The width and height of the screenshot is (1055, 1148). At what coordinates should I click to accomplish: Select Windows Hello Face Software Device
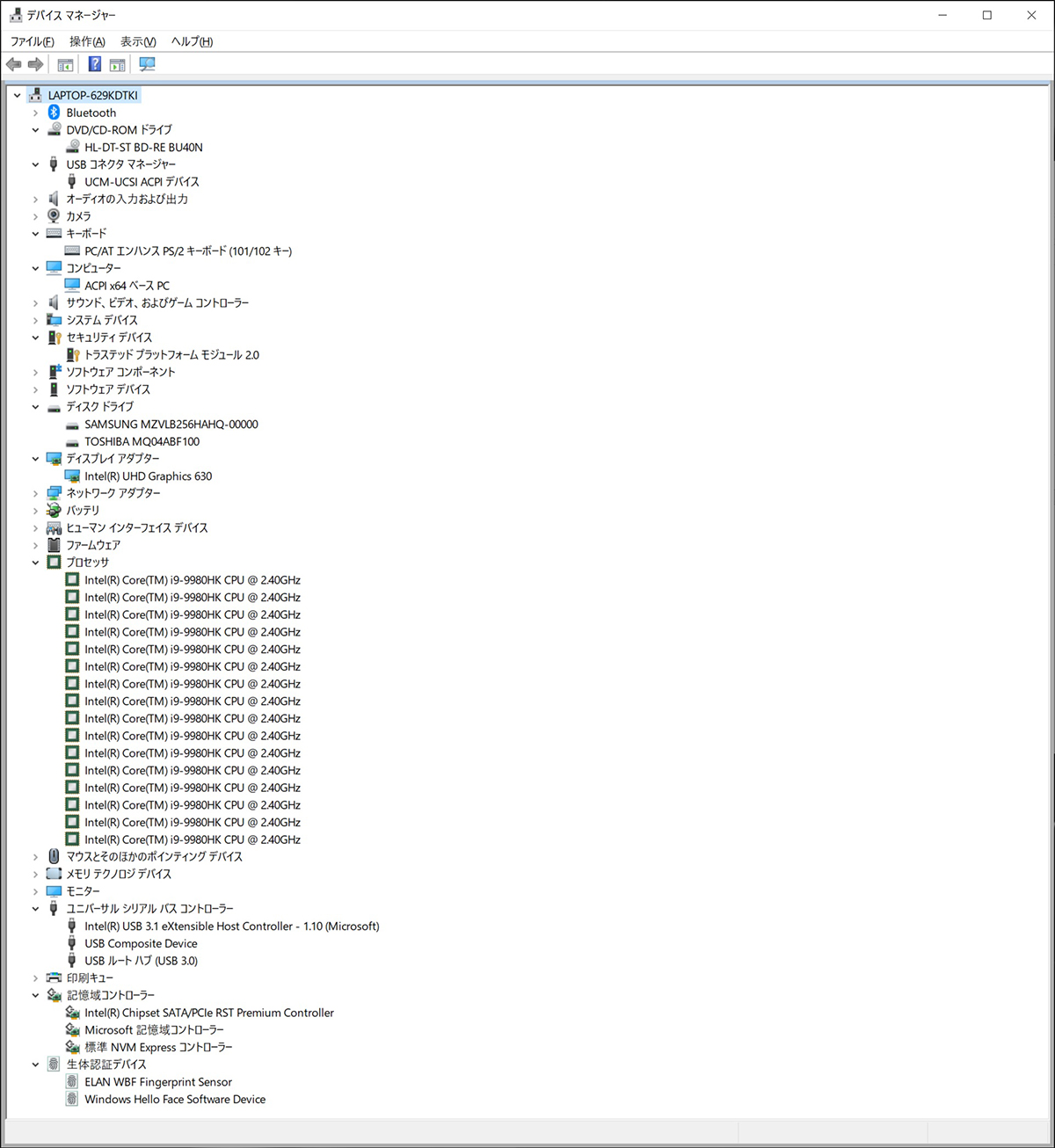click(x=174, y=1100)
